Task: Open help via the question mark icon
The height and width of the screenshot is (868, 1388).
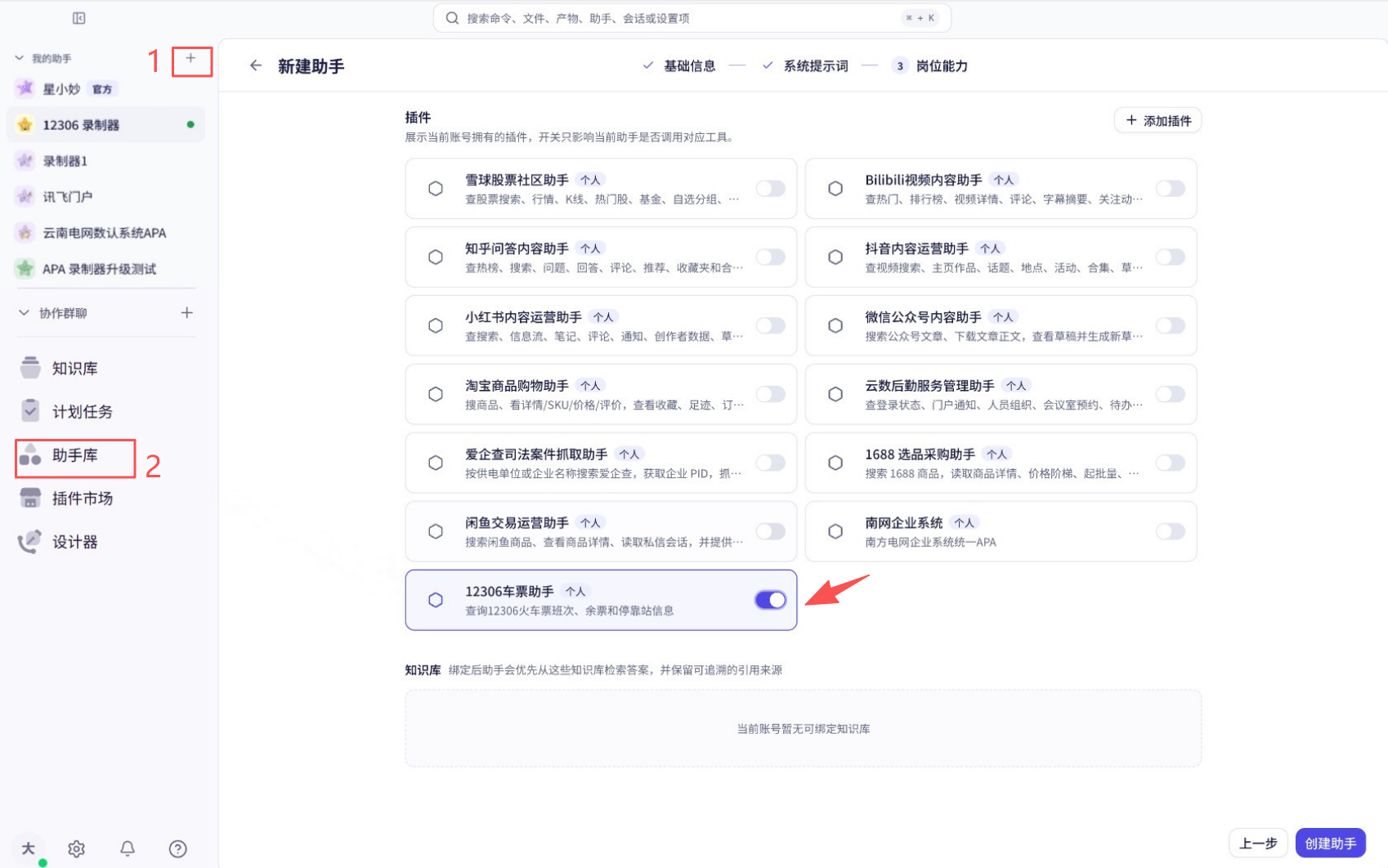Action: [x=178, y=849]
